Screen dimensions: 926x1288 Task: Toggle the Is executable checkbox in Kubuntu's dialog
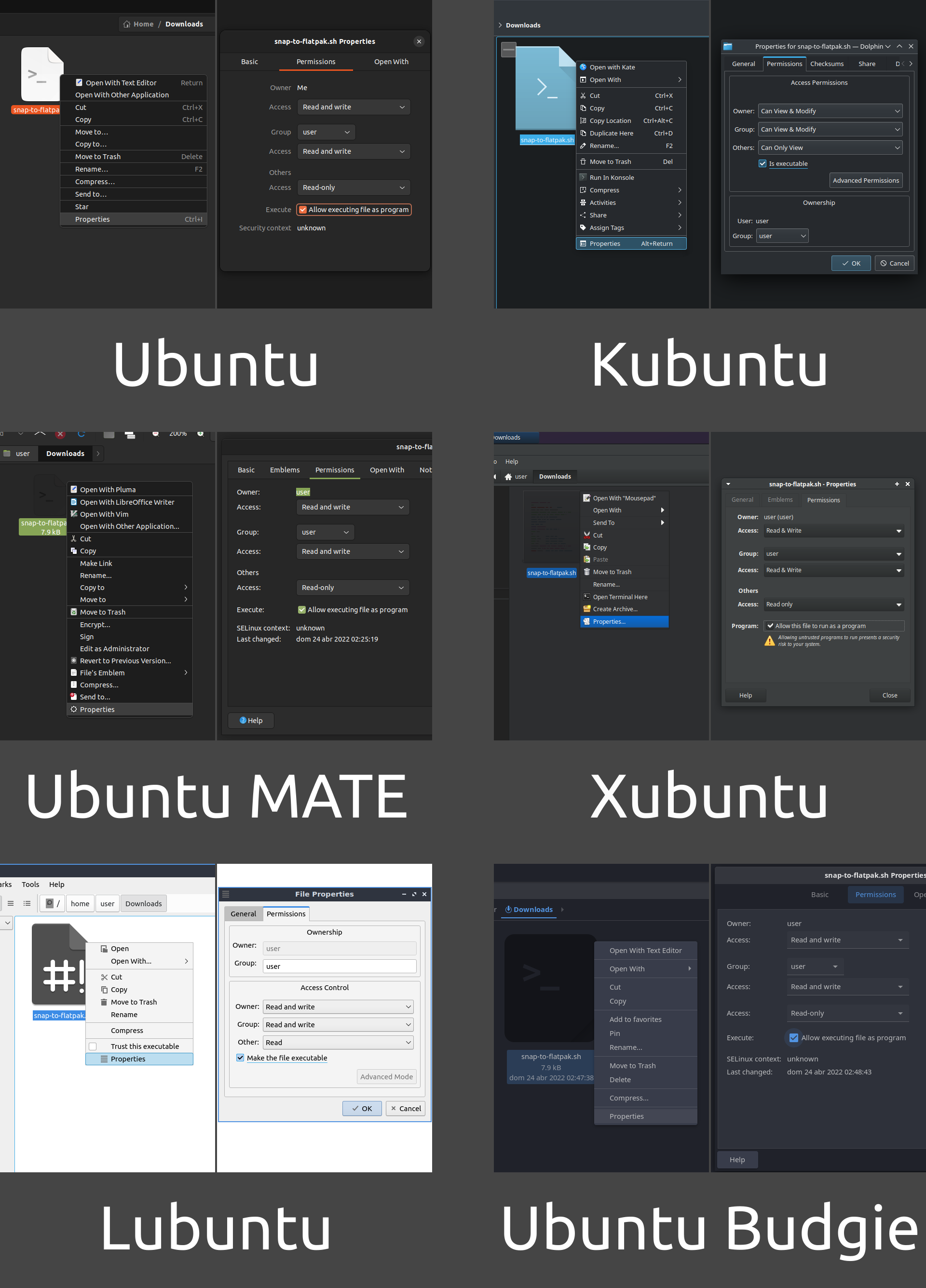[763, 163]
